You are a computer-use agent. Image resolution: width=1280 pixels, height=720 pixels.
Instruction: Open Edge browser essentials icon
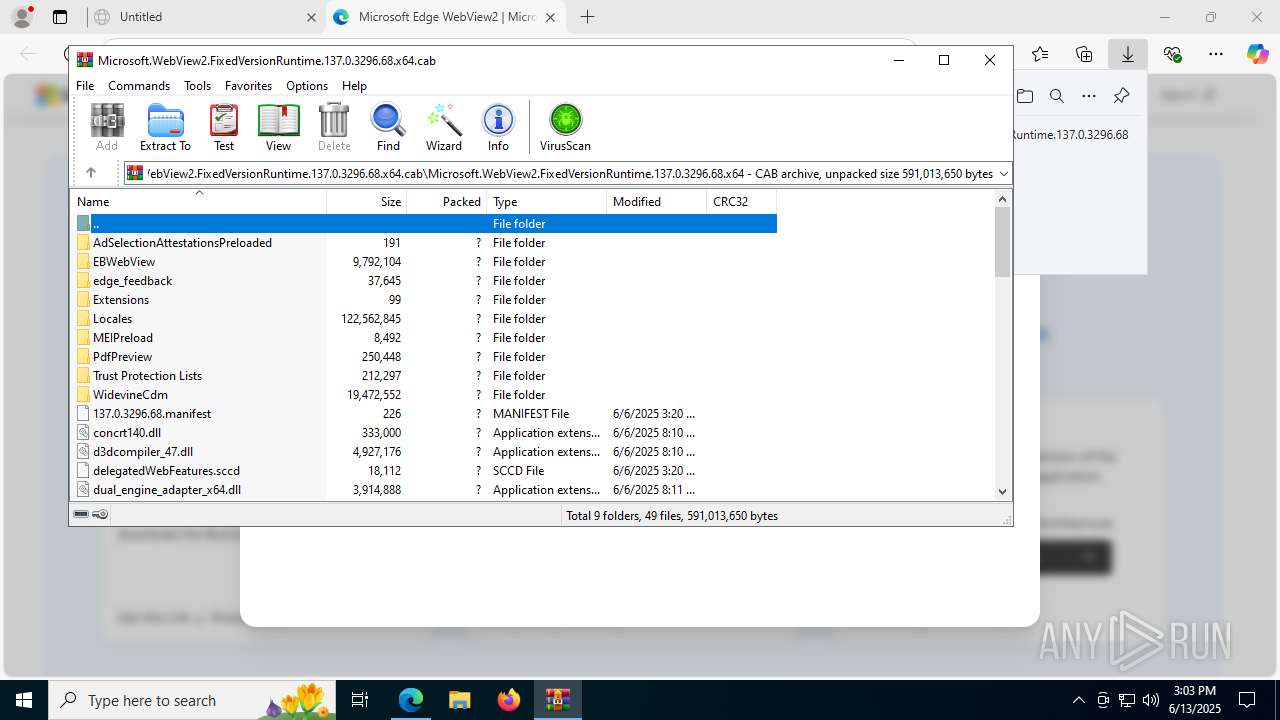(x=1172, y=54)
